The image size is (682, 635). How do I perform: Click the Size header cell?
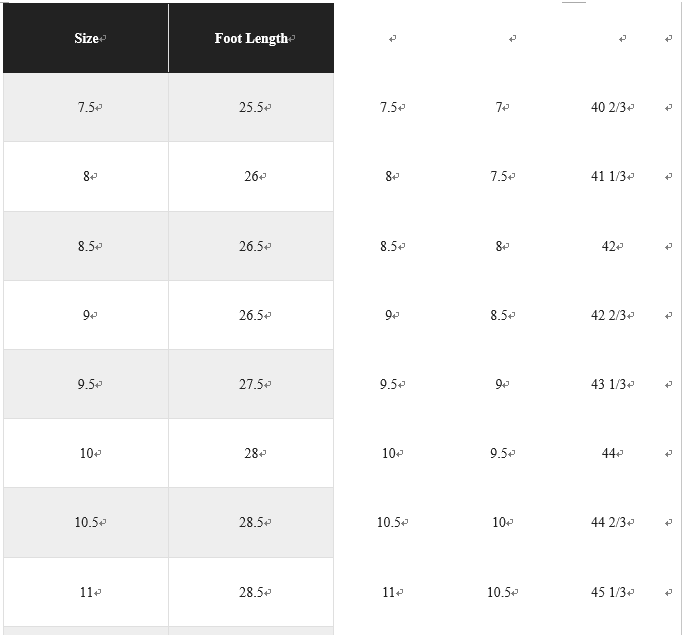tap(86, 38)
